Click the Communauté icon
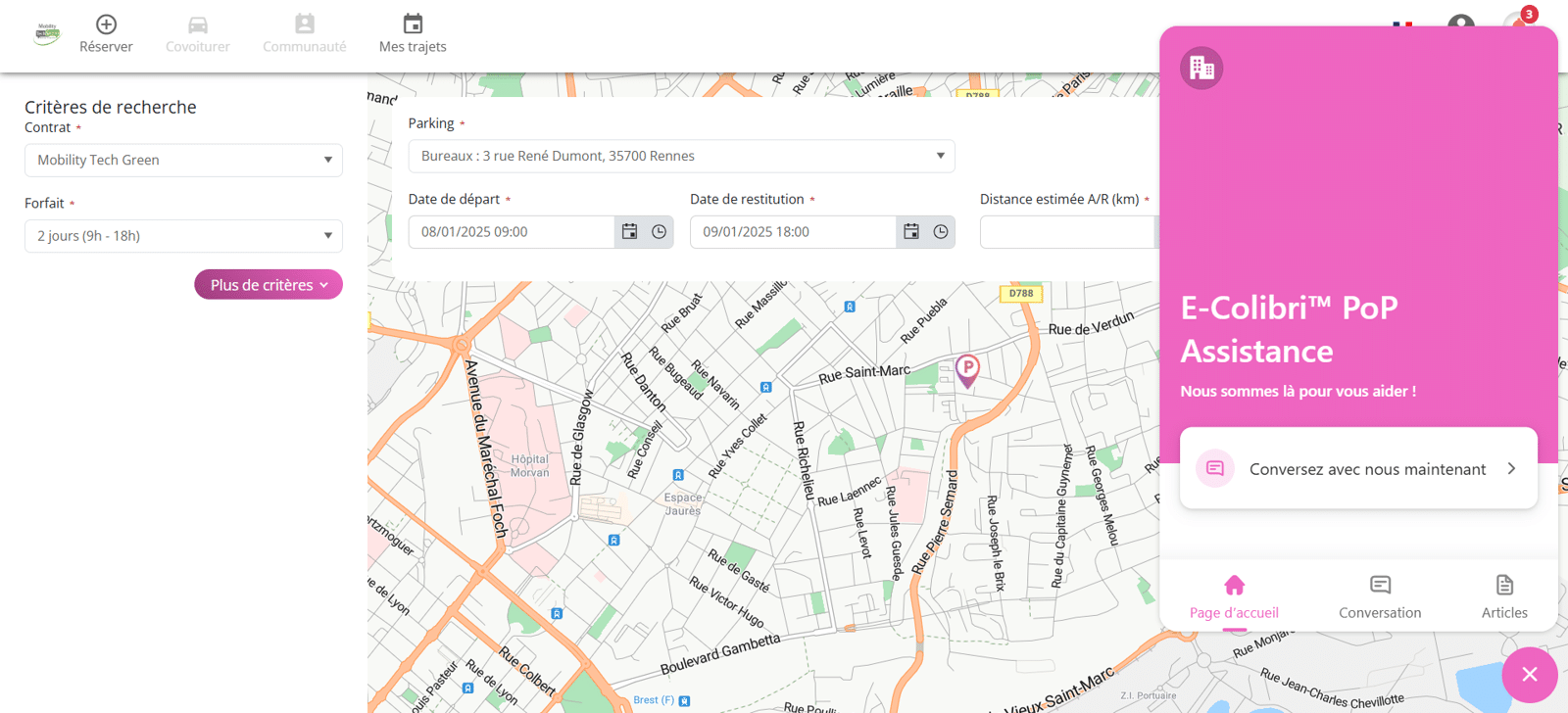1568x713 pixels. click(305, 24)
